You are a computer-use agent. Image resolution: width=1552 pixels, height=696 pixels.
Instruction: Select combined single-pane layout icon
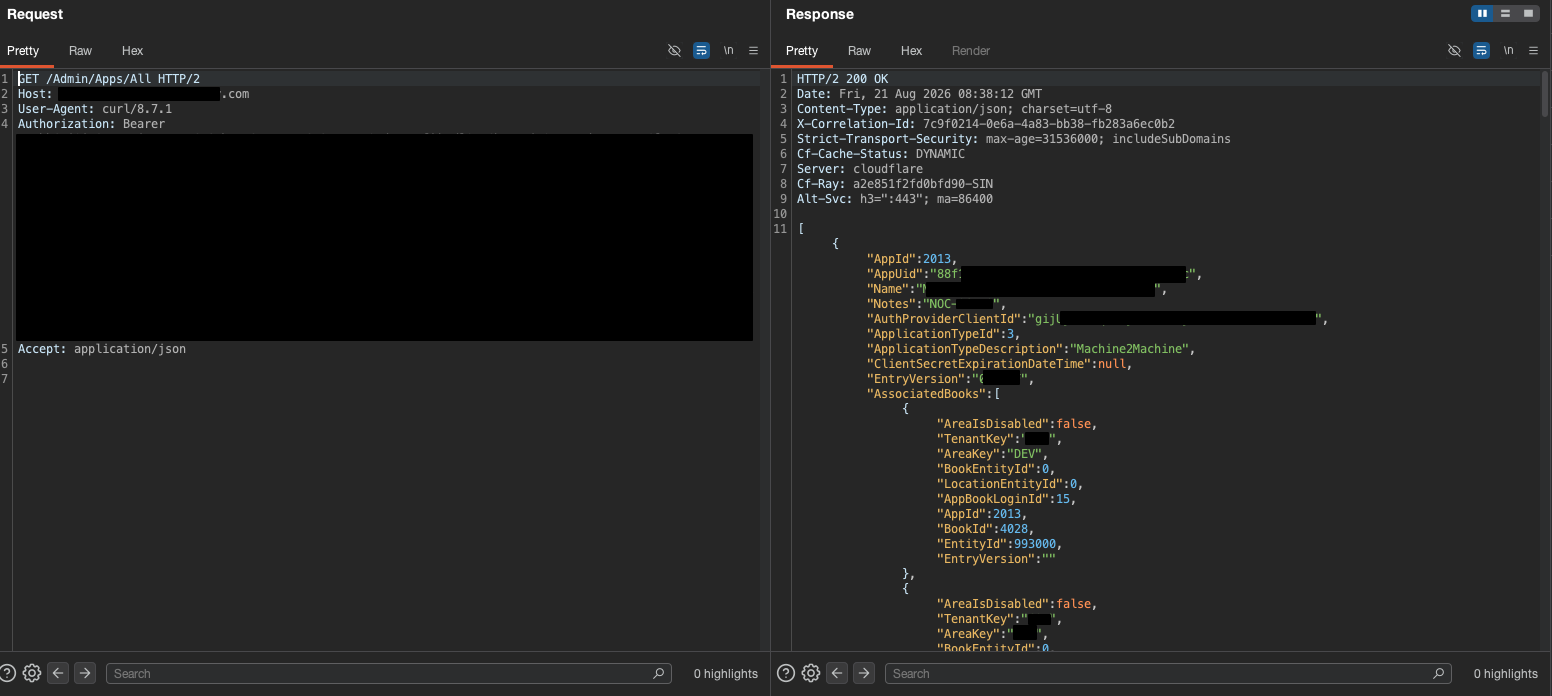pyautogui.click(x=1528, y=13)
